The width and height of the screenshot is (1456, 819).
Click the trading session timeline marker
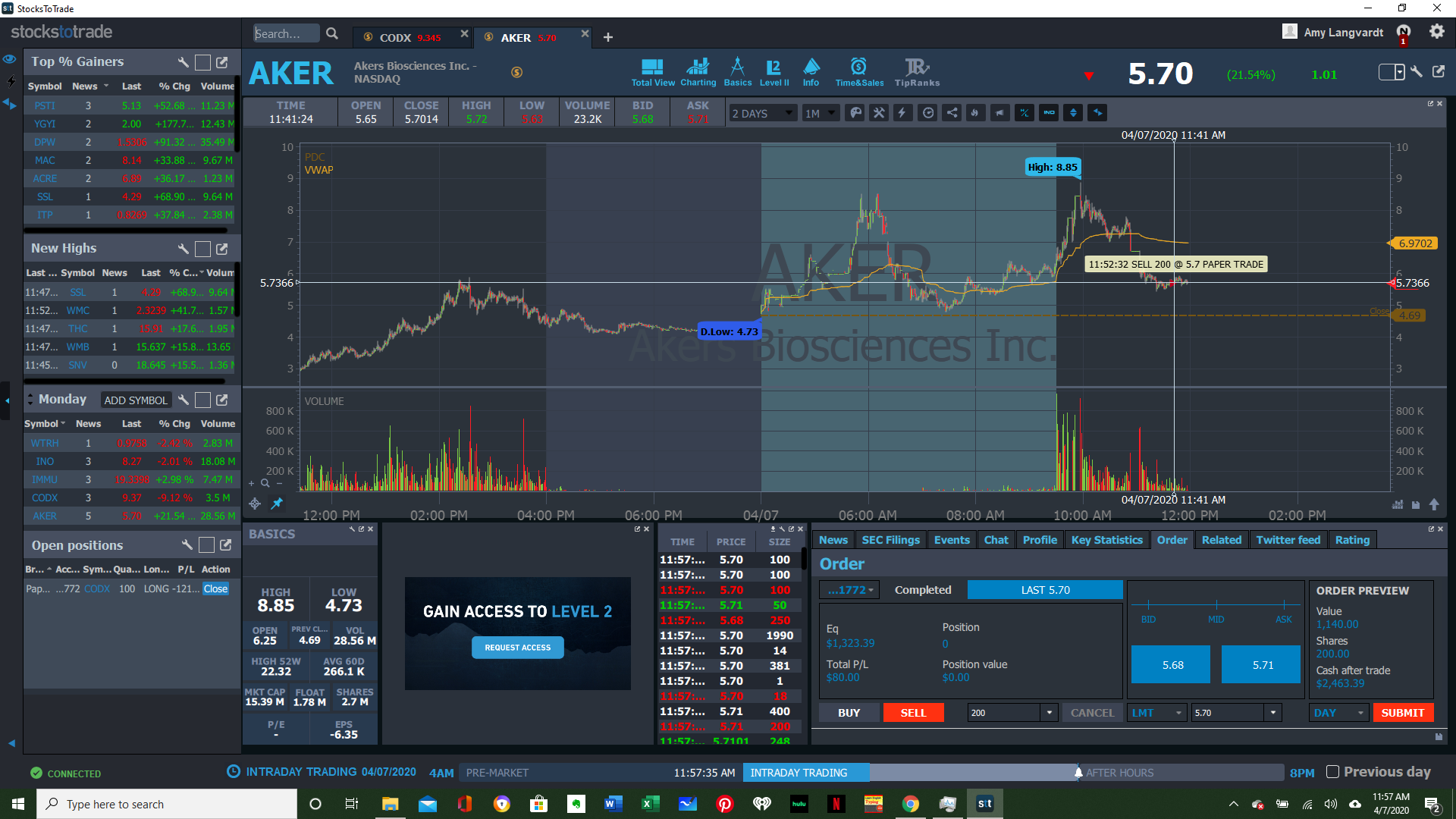[1078, 773]
